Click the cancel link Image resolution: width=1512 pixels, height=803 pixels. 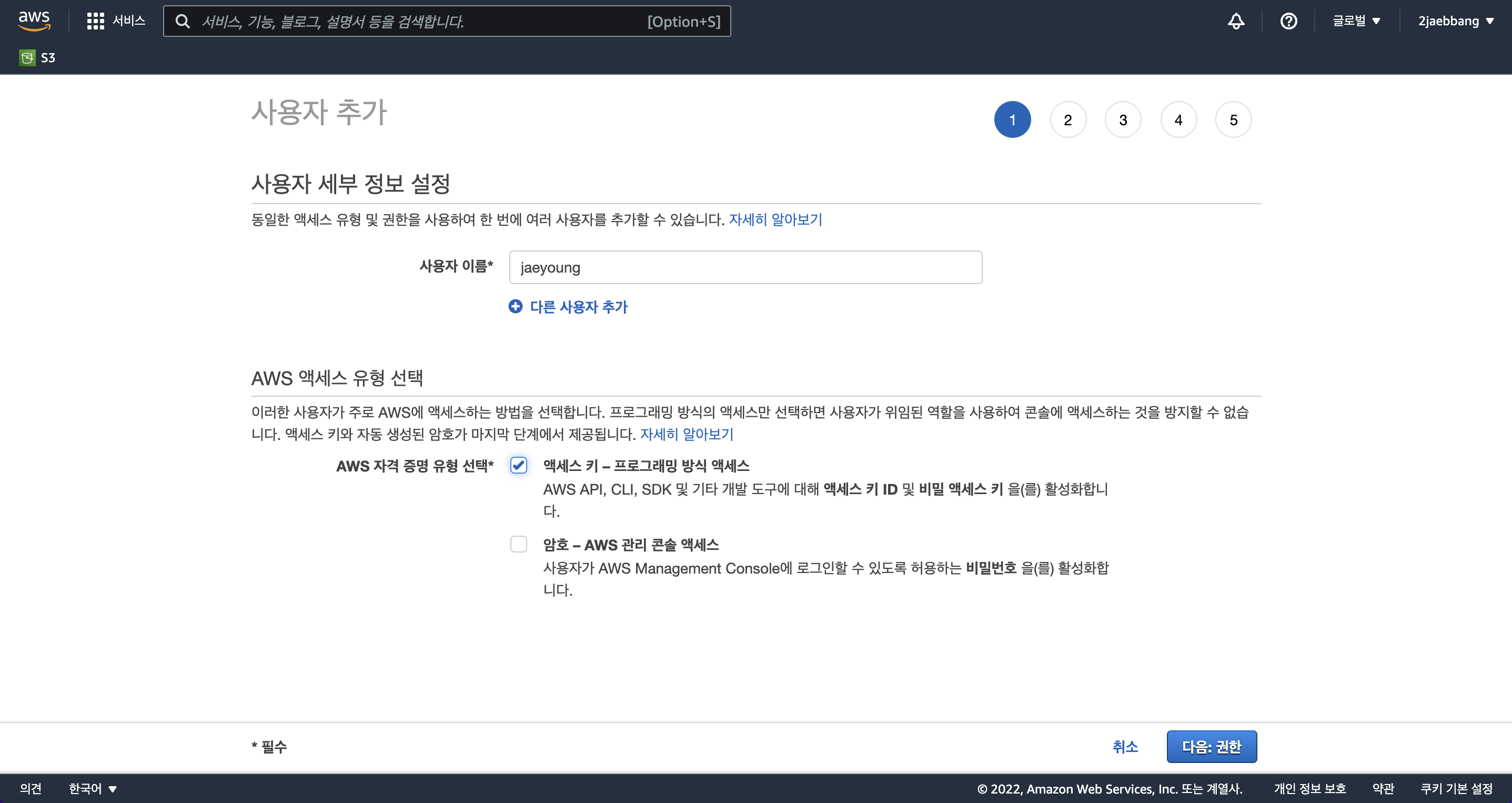1125,746
